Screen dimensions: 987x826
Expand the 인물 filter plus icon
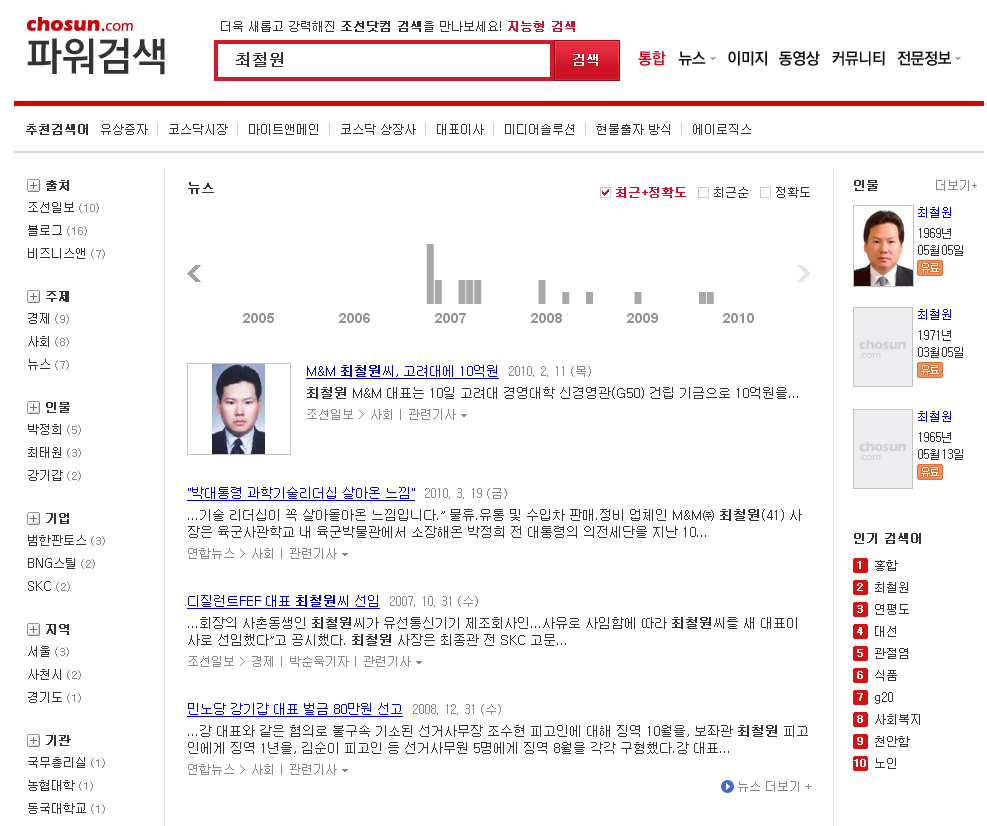coord(33,407)
